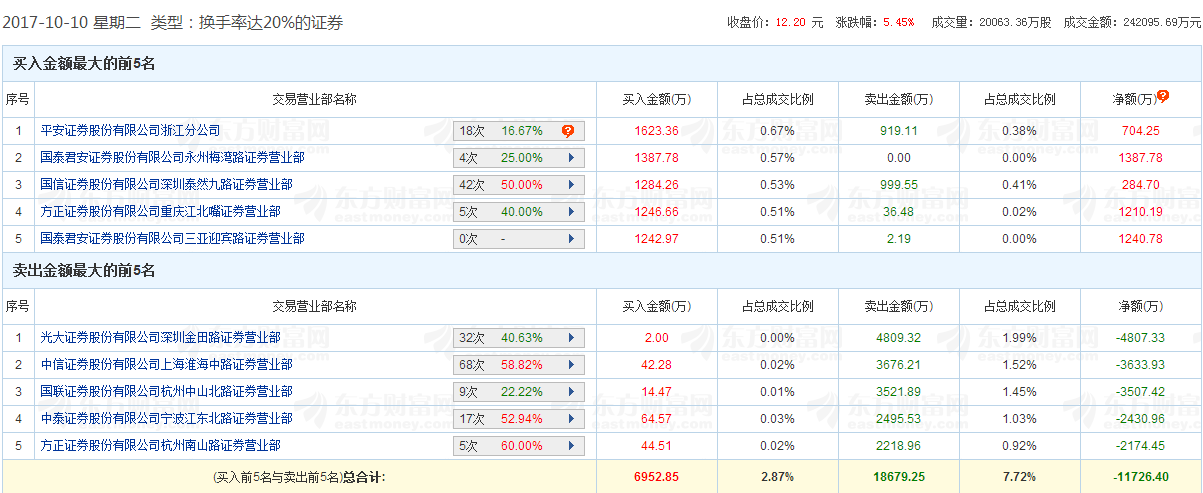This screenshot has height=493, width=1203.
Task: Open 国信证券深圳泰然九路证券营业部 link
Action: click(172, 184)
